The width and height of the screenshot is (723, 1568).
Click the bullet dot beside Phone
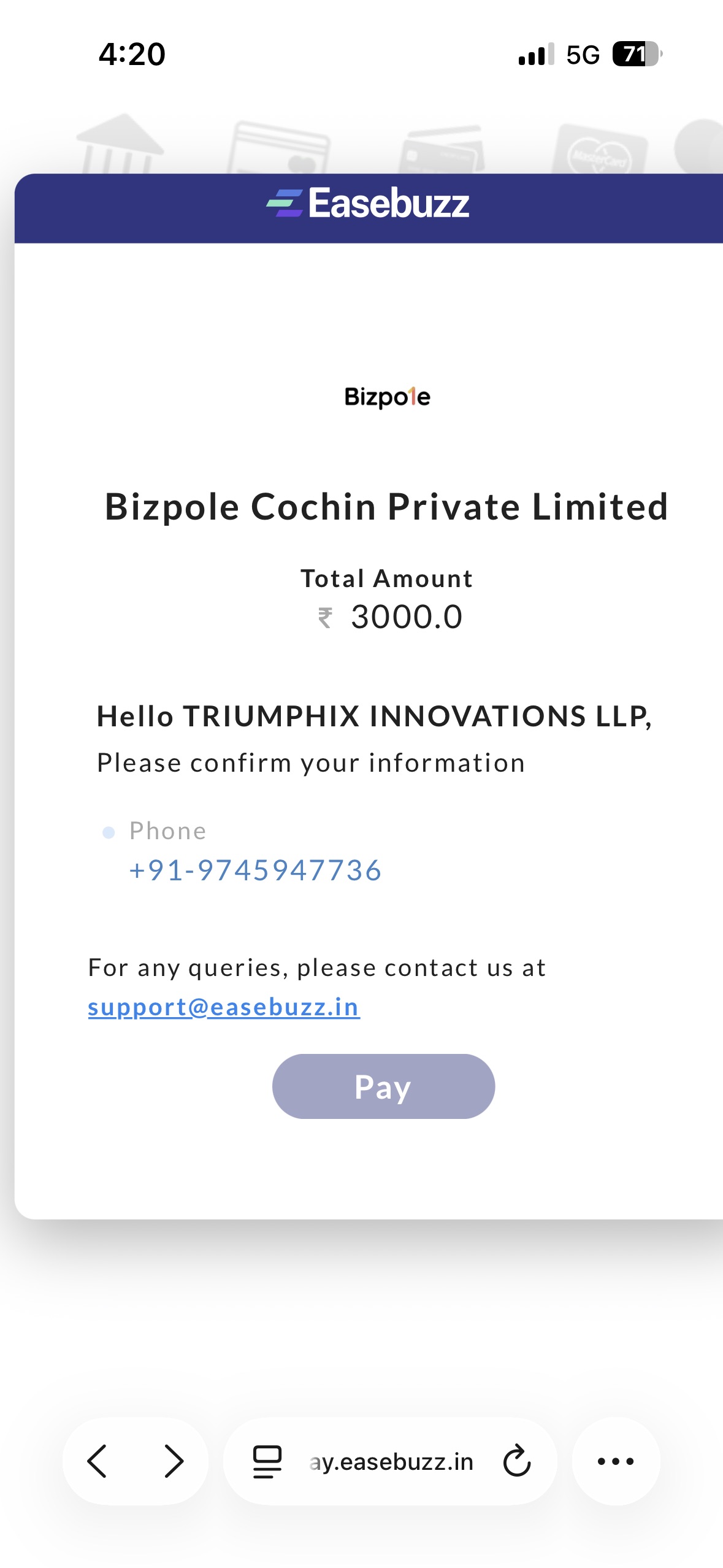[109, 832]
